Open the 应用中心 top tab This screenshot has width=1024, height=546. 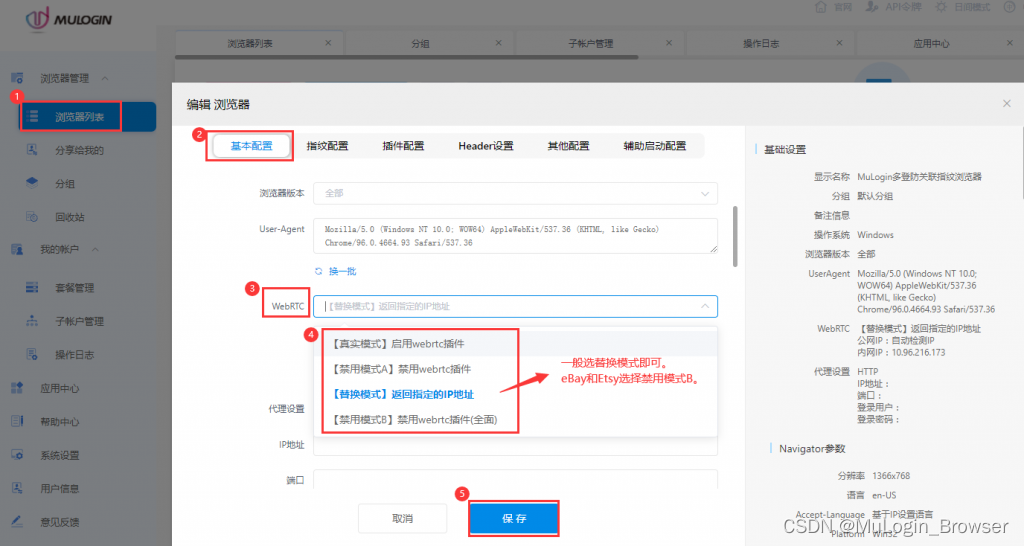pyautogui.click(x=931, y=44)
